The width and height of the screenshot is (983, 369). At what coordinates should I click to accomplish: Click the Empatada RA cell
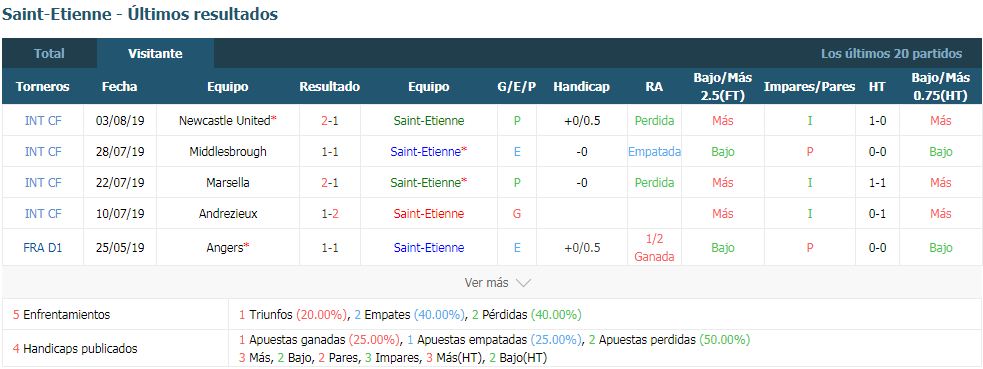pyautogui.click(x=654, y=152)
